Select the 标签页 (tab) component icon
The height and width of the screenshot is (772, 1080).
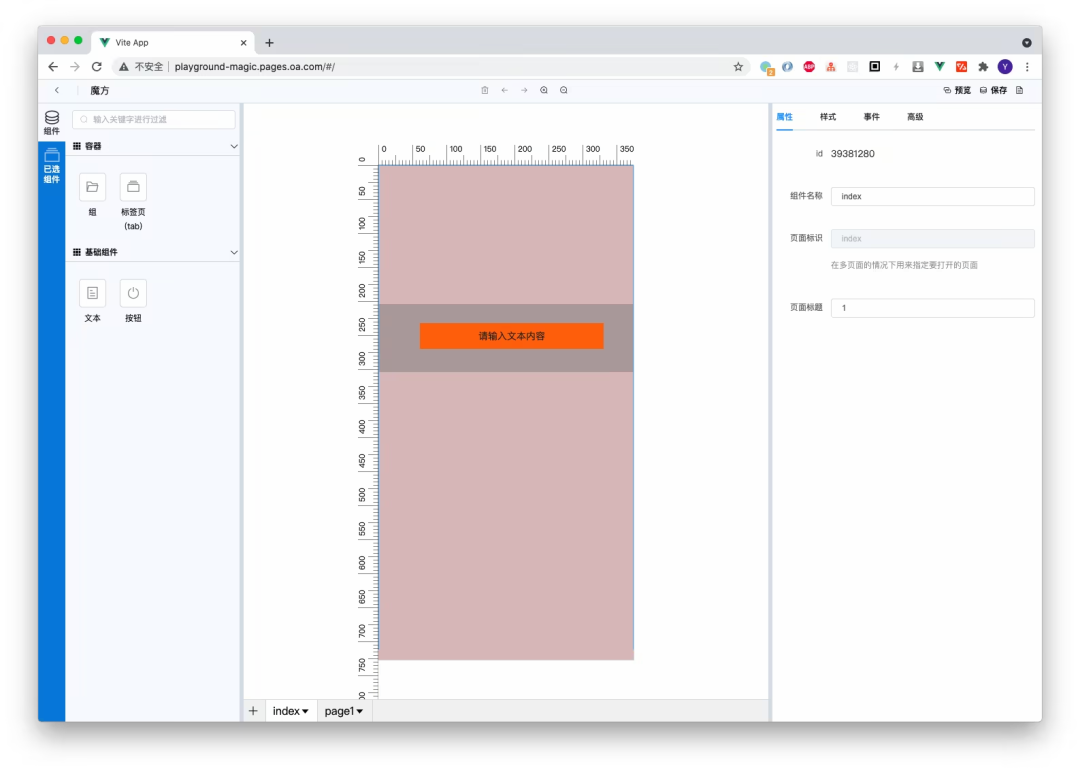click(x=133, y=187)
